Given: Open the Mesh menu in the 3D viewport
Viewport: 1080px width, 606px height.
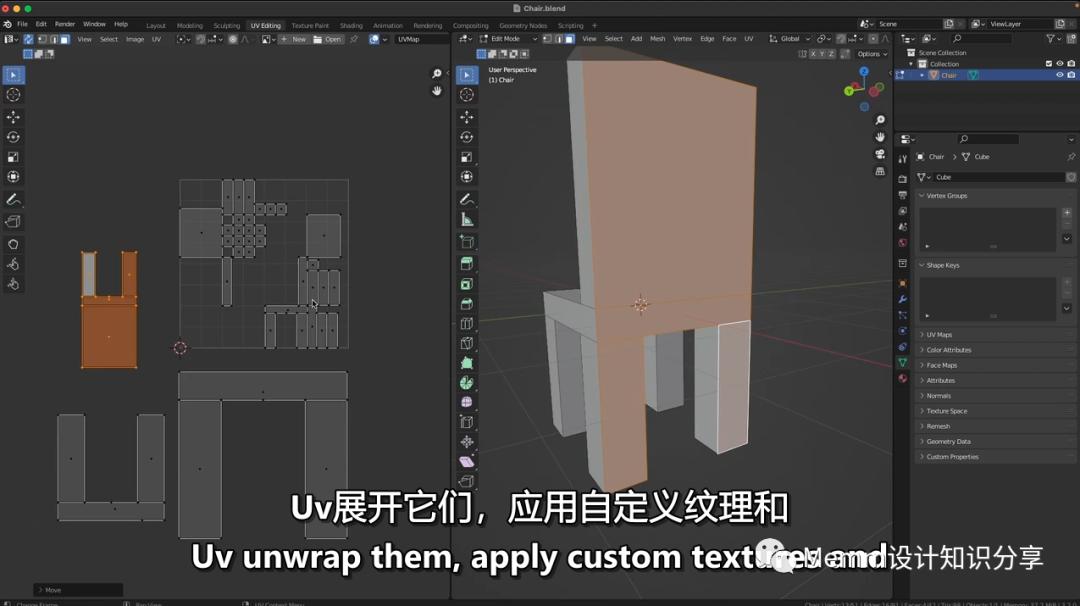Looking at the screenshot, I should [657, 39].
